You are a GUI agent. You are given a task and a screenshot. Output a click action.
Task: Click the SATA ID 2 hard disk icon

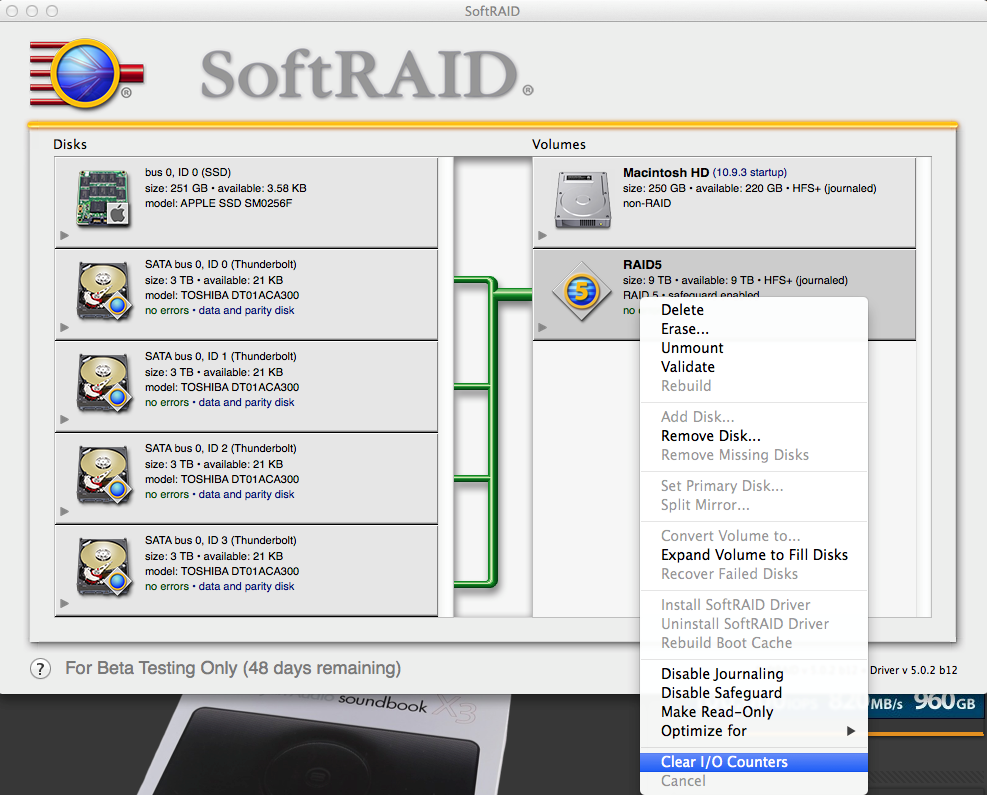(x=105, y=474)
